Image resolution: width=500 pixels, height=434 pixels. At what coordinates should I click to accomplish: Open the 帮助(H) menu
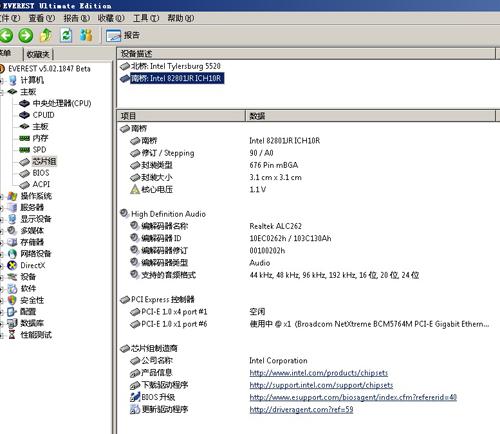pos(181,18)
